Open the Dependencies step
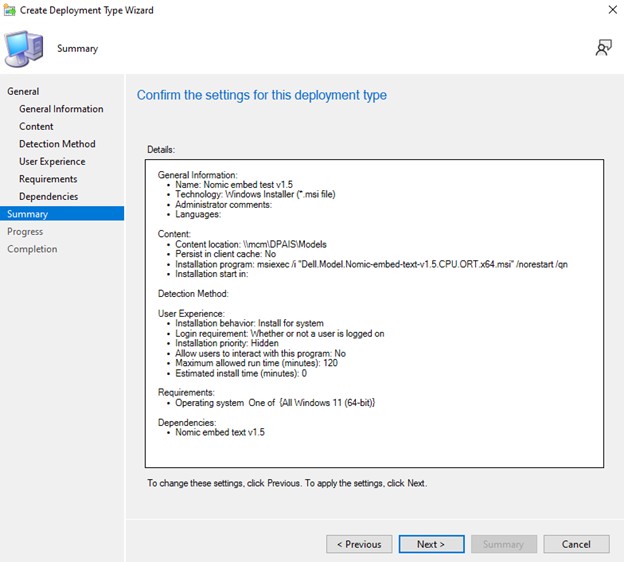 coord(48,196)
